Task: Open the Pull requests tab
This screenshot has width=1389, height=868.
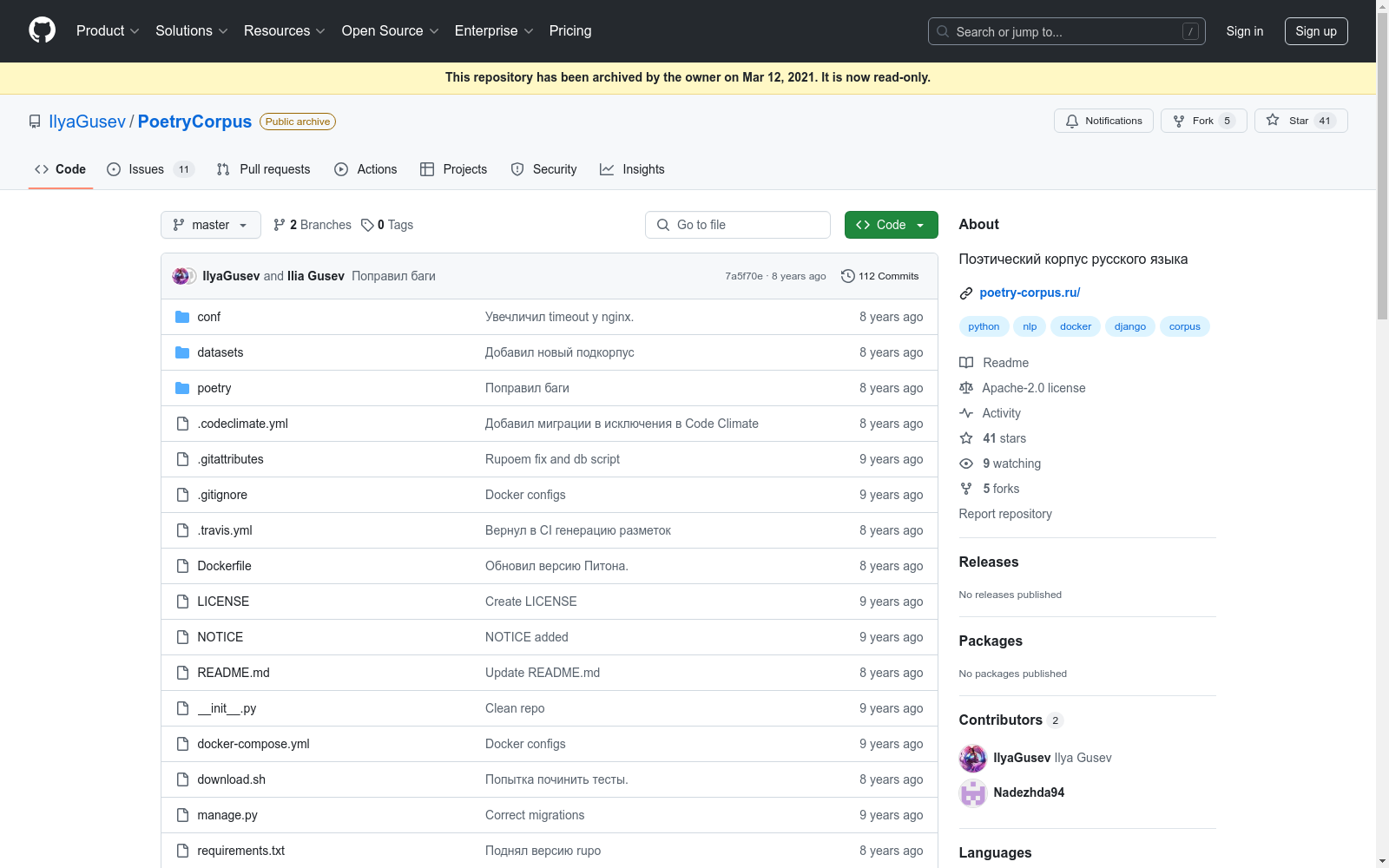Action: point(263,169)
